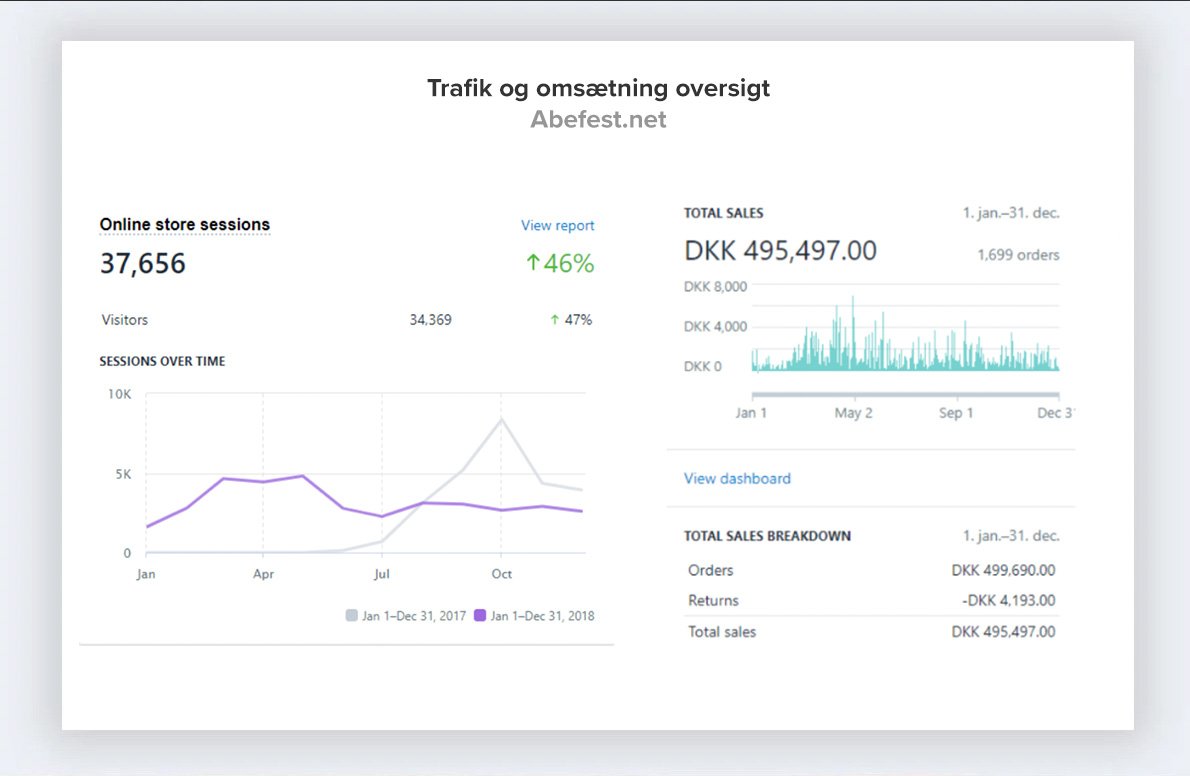
Task: Open the View dashboard link
Action: pyautogui.click(x=737, y=479)
